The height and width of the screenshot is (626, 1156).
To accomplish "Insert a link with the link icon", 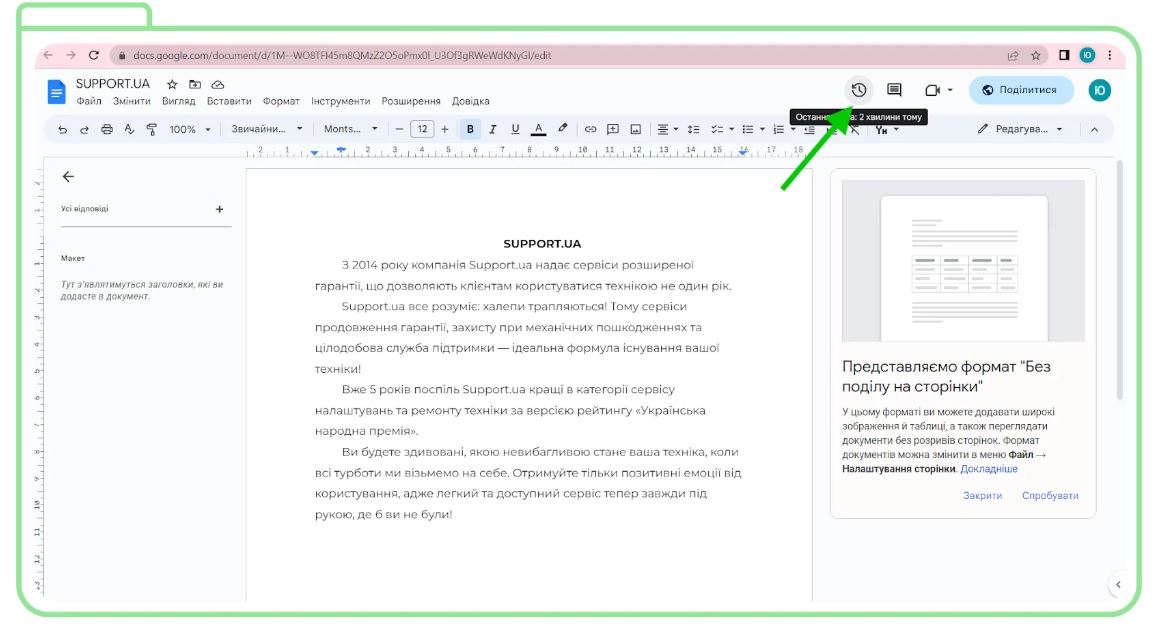I will 590,129.
